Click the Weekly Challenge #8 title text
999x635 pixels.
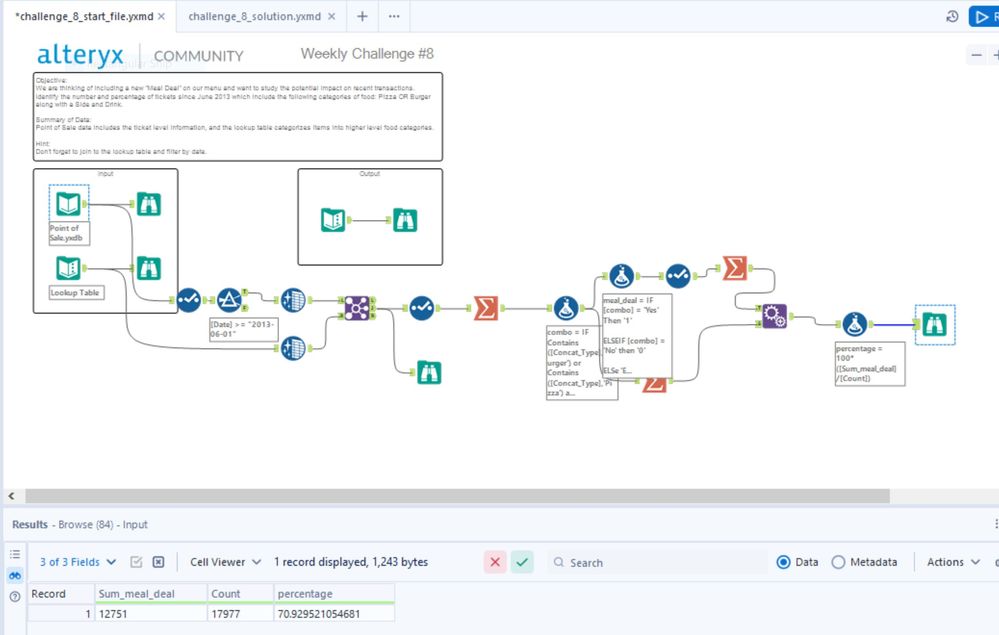[367, 54]
